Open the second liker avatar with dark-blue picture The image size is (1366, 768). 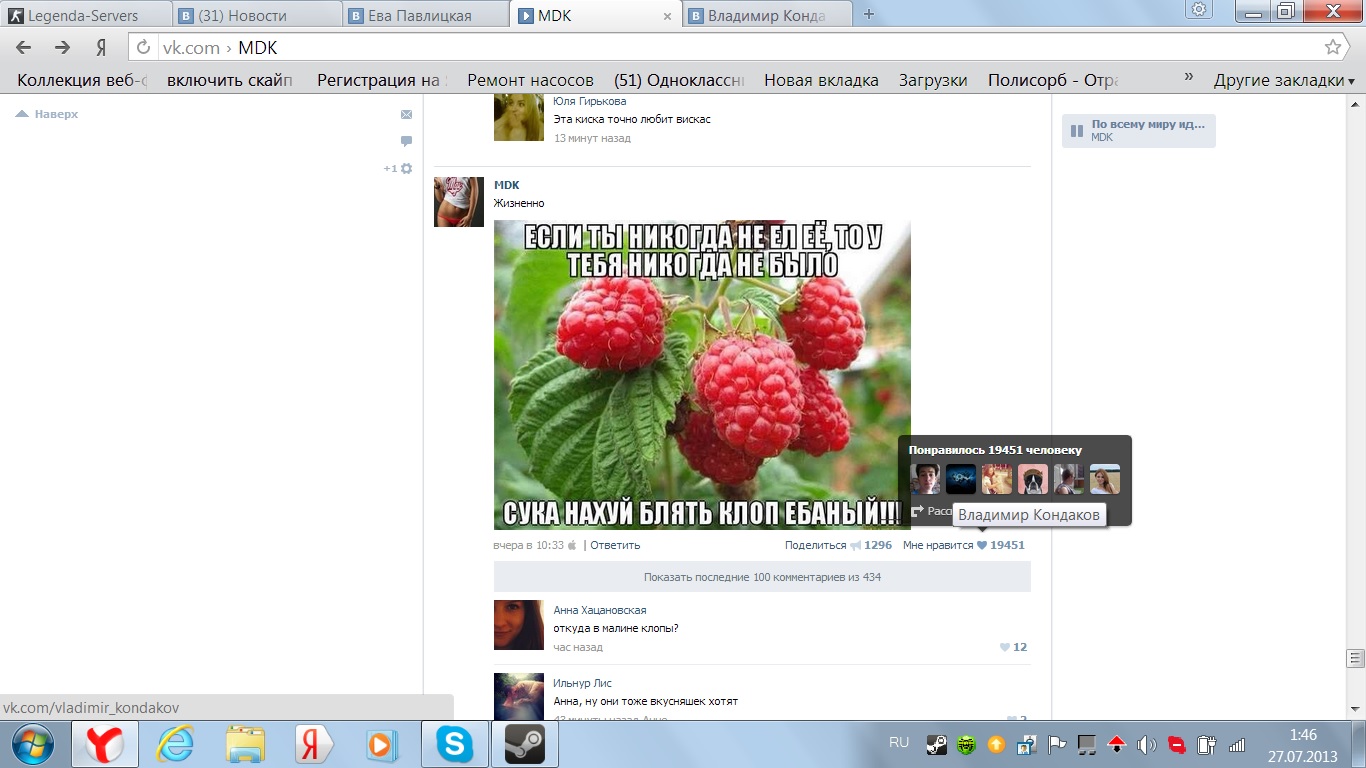pyautogui.click(x=961, y=479)
